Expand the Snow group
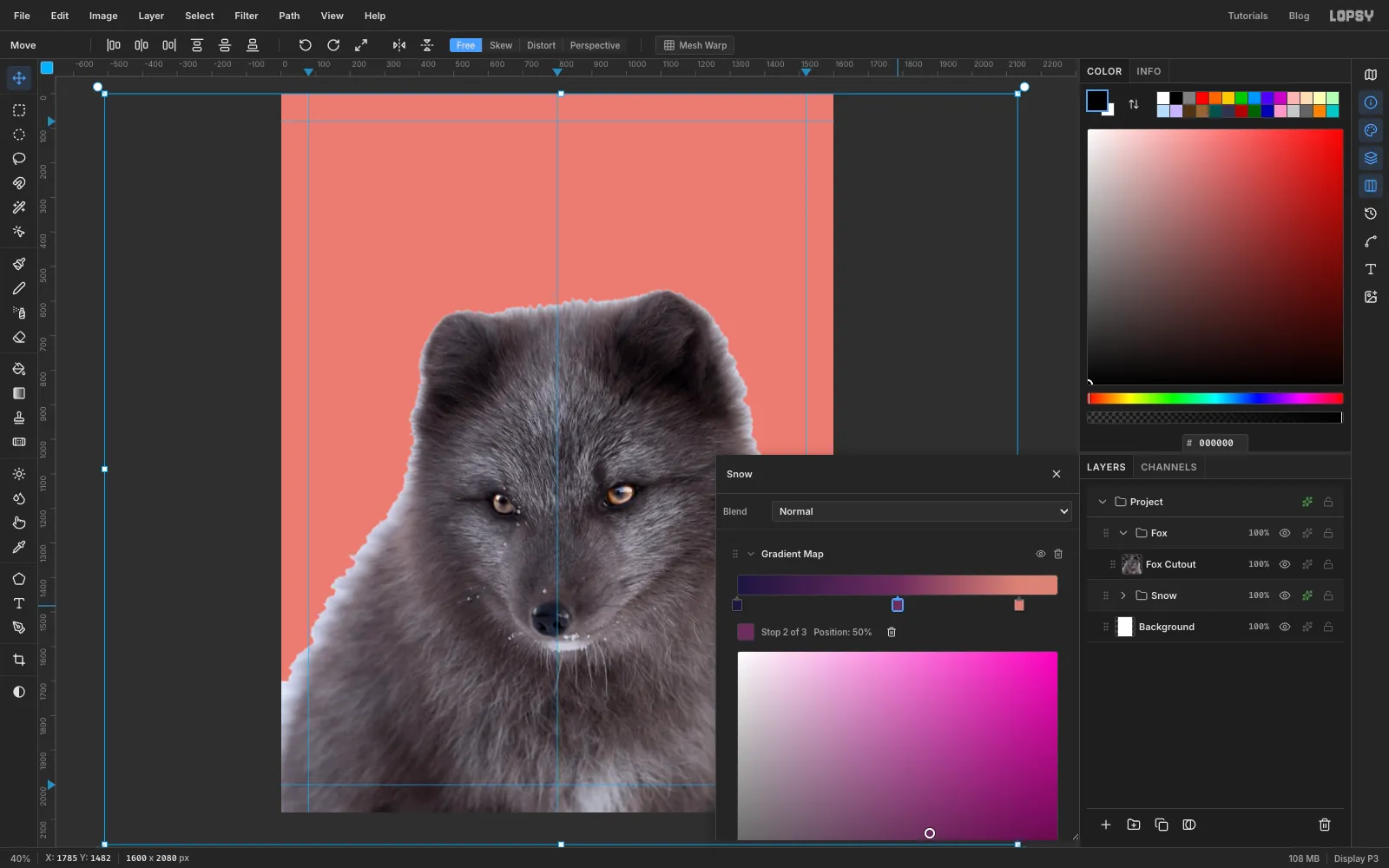Image resolution: width=1389 pixels, height=868 pixels. tap(1123, 595)
